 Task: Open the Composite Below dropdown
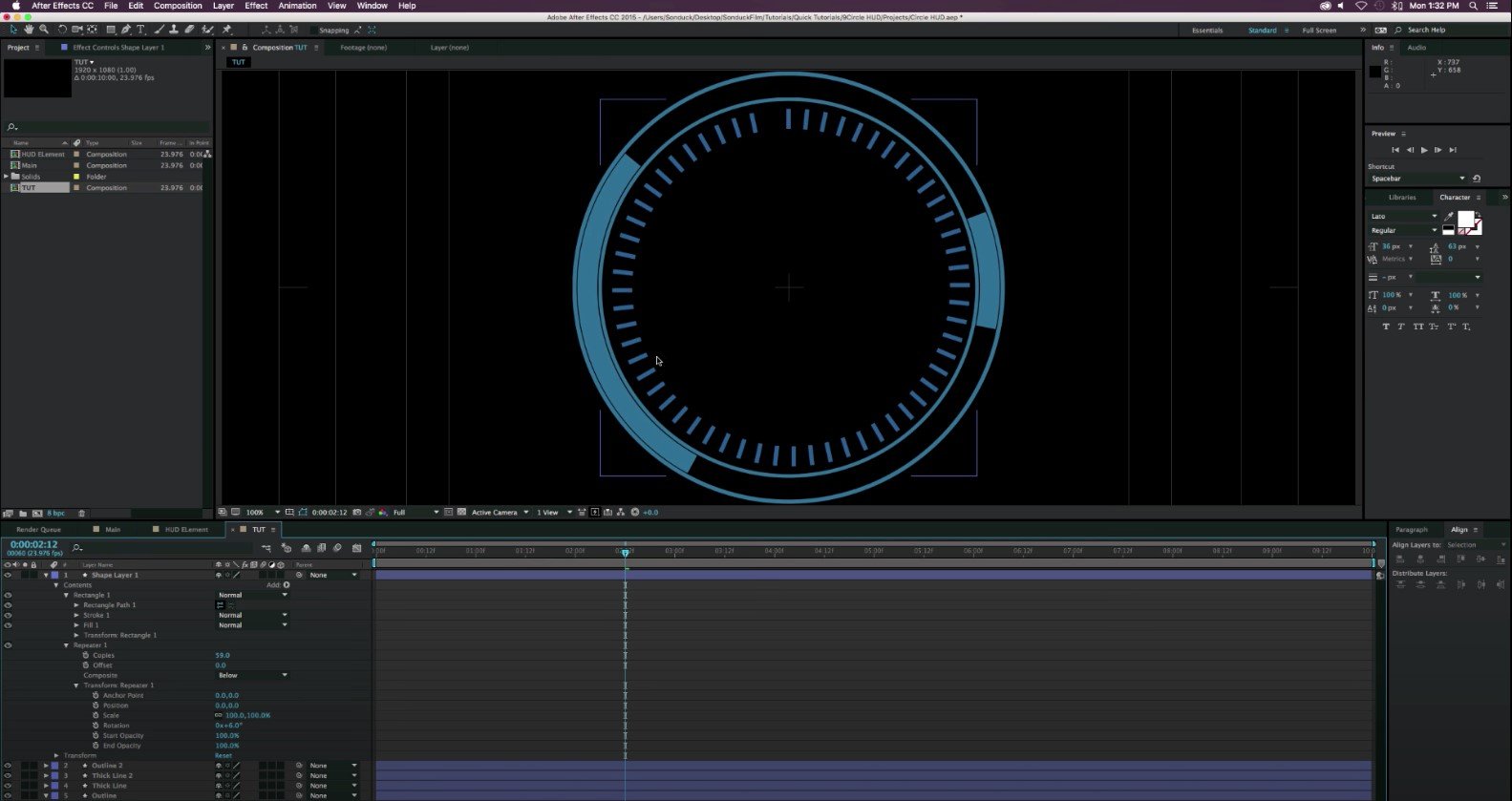point(252,675)
